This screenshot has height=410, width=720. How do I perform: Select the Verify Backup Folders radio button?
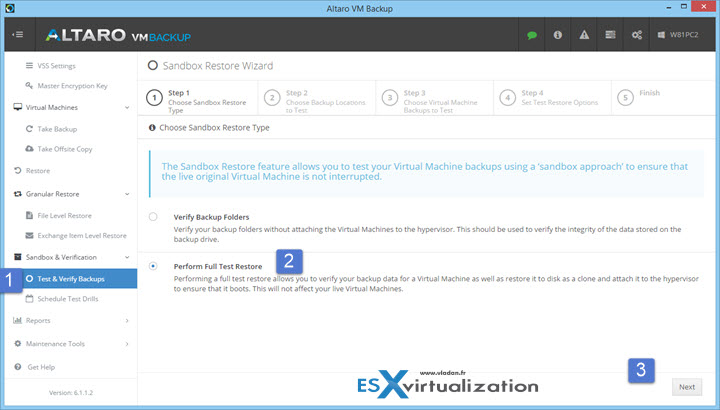click(x=153, y=217)
